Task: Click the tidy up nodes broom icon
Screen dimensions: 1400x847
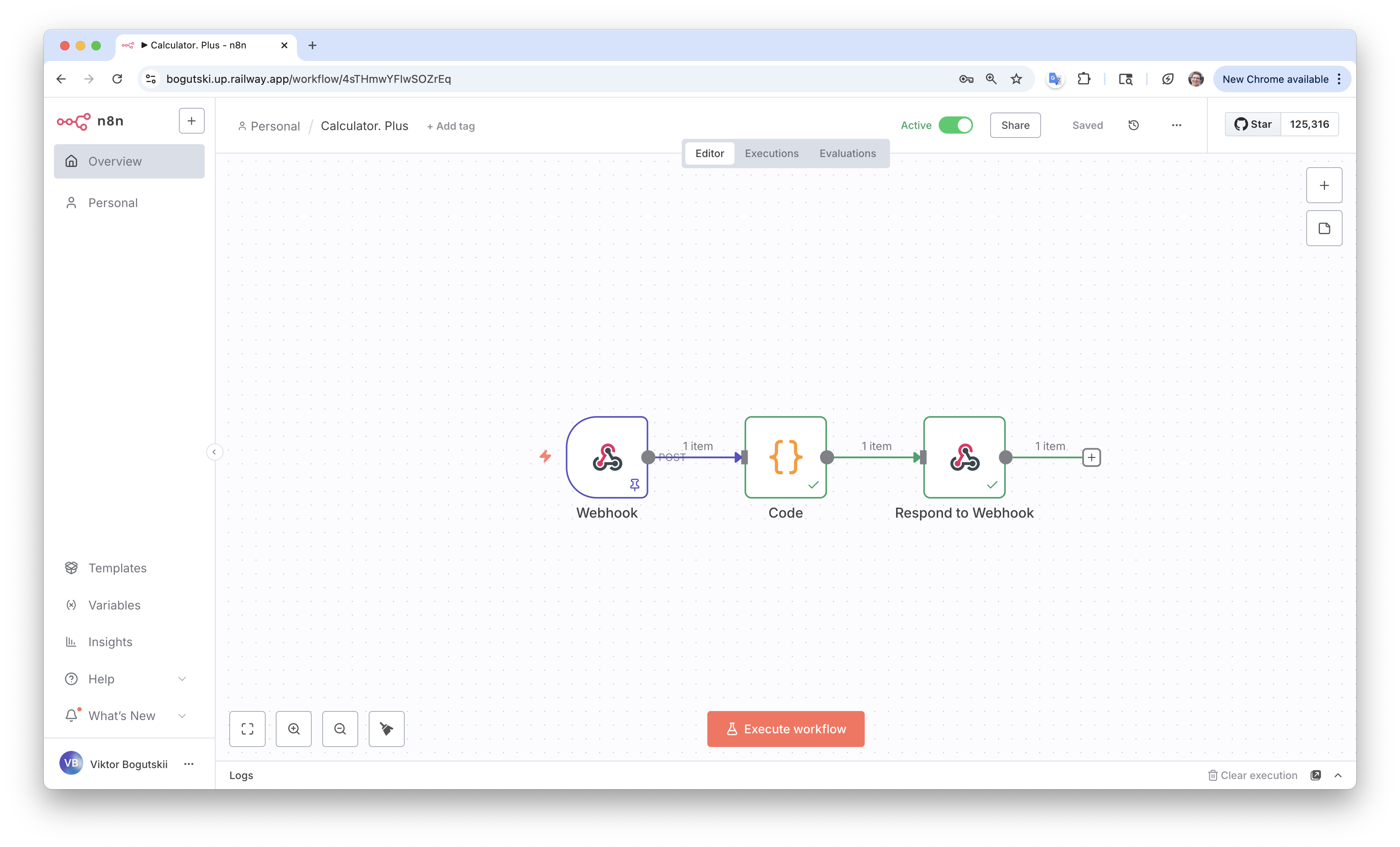Action: pos(386,729)
